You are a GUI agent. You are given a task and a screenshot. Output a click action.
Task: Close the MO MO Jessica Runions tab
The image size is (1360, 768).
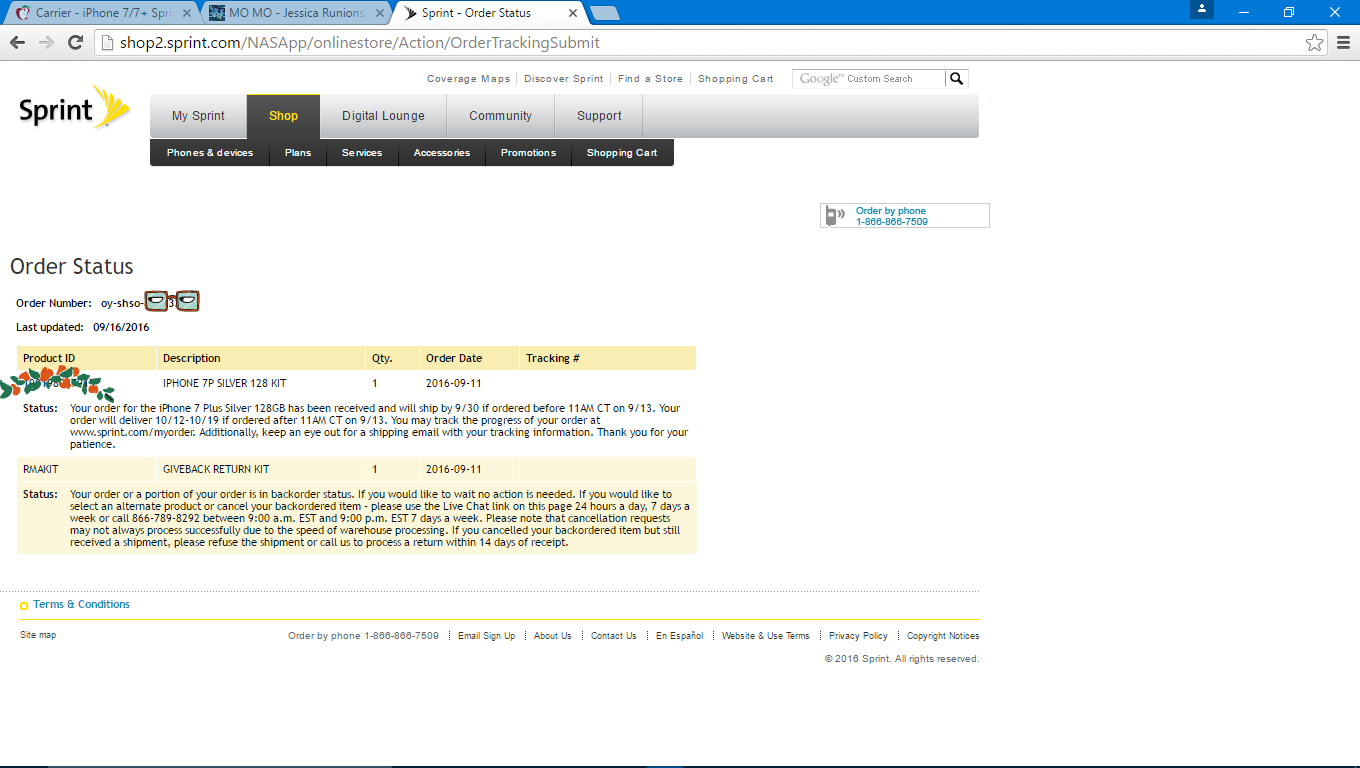(x=378, y=14)
